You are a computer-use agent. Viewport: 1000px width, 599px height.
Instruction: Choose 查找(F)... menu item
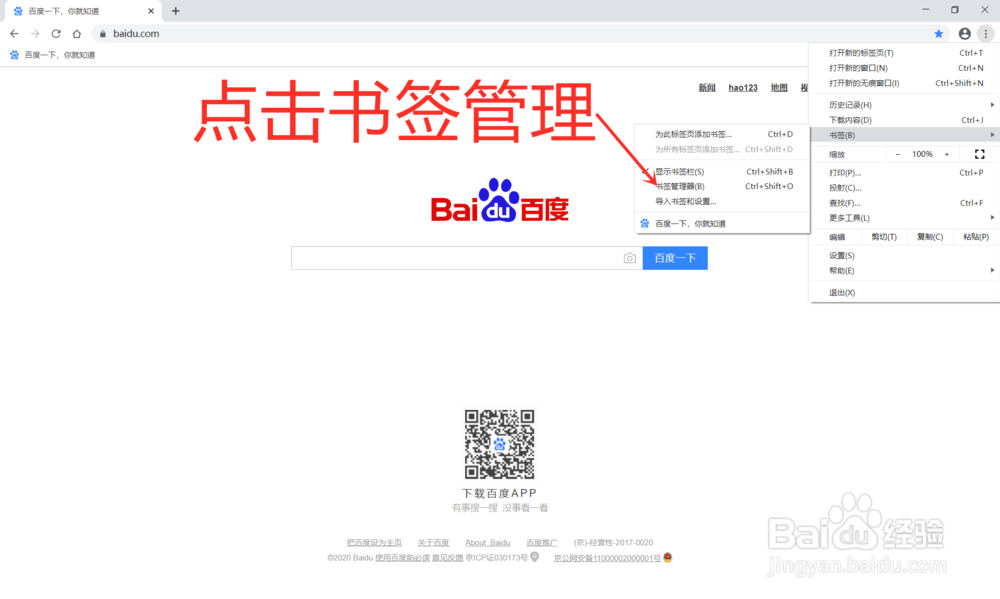pyautogui.click(x=904, y=203)
